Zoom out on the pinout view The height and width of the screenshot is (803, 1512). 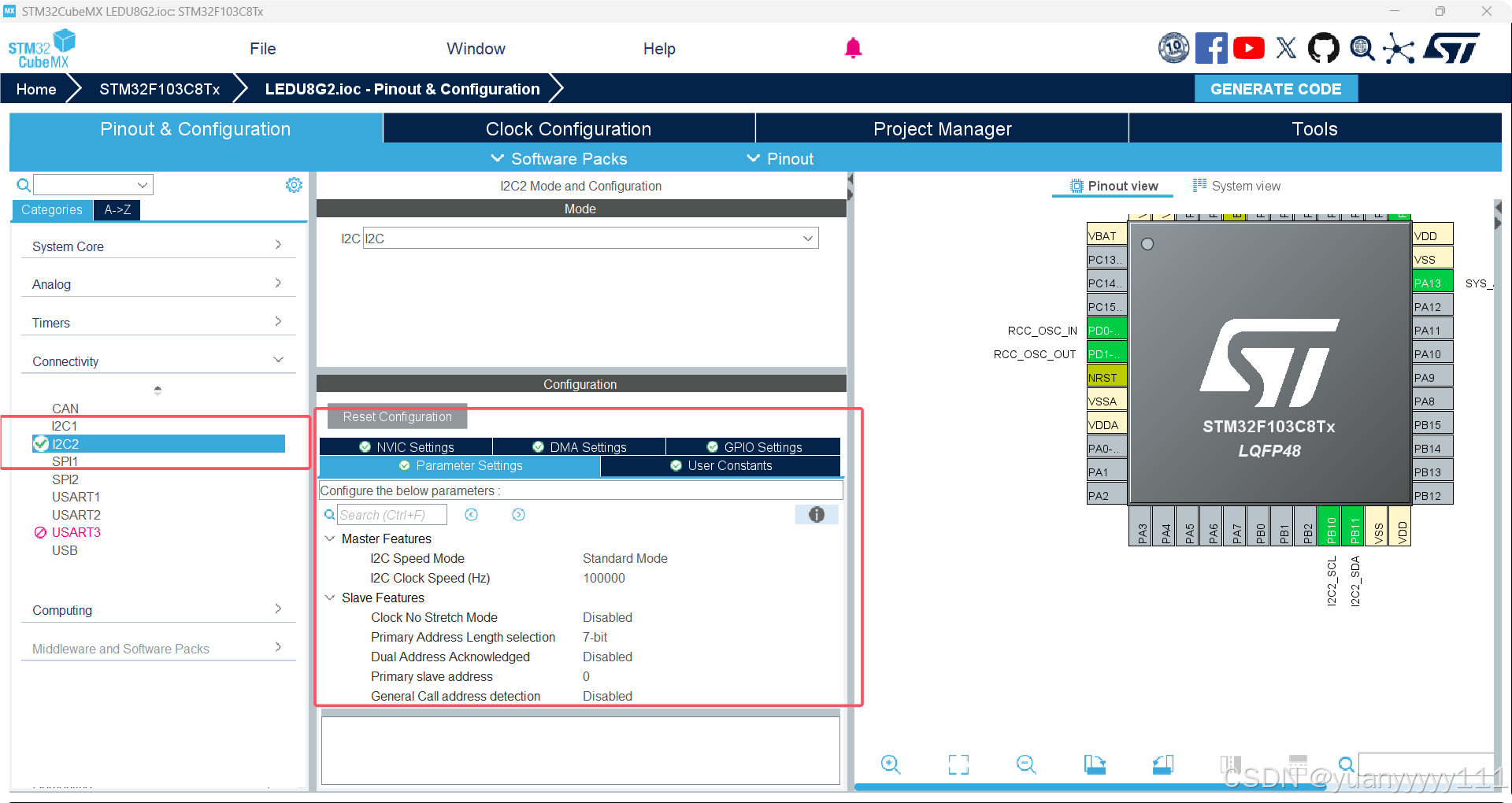[x=1026, y=764]
